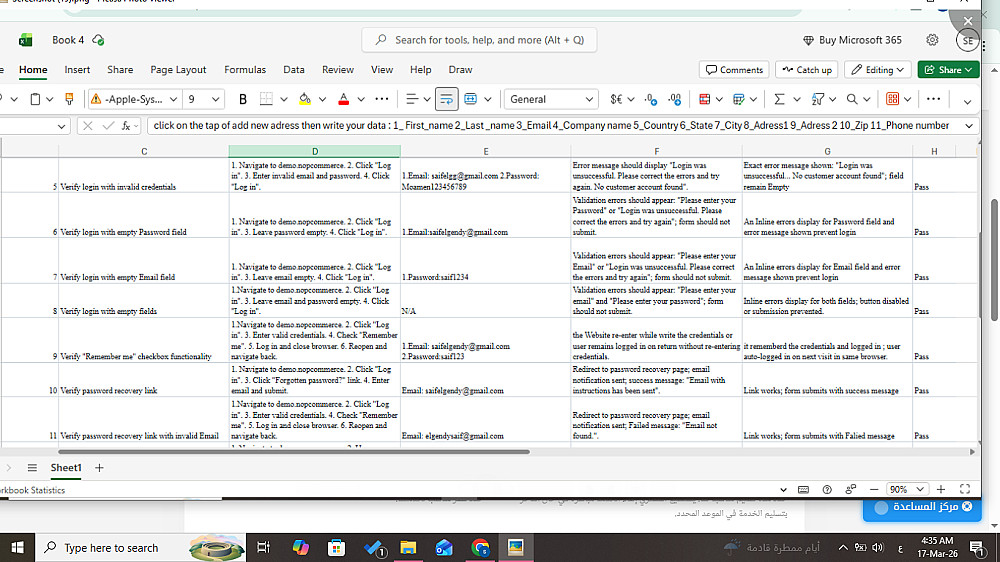Click the red add-ins grid icon
Image resolution: width=1000 pixels, height=562 pixels.
892,100
